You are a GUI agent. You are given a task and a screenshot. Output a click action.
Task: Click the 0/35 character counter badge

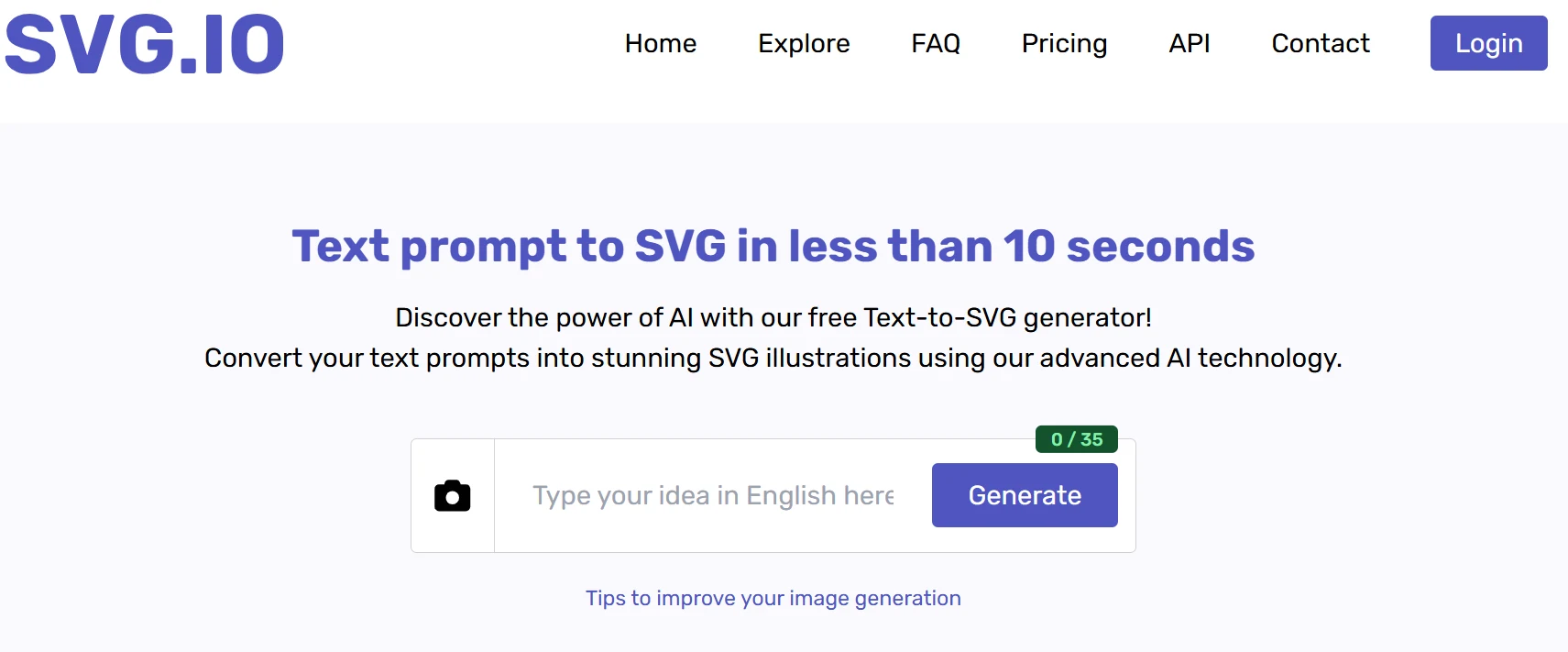[1075, 439]
